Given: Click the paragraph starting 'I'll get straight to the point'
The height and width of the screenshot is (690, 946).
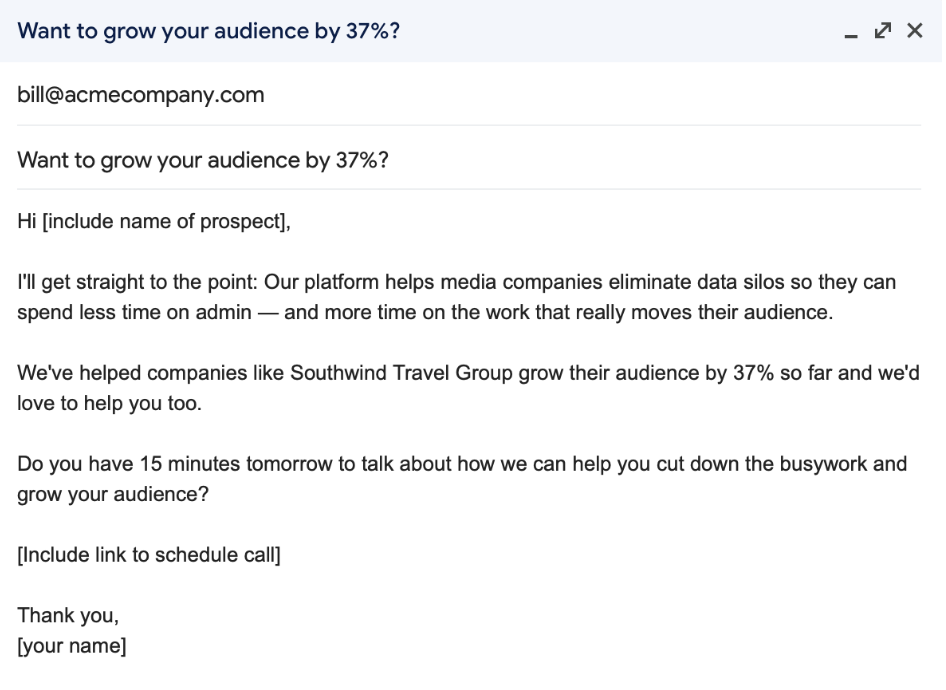Looking at the screenshot, I should [456, 297].
